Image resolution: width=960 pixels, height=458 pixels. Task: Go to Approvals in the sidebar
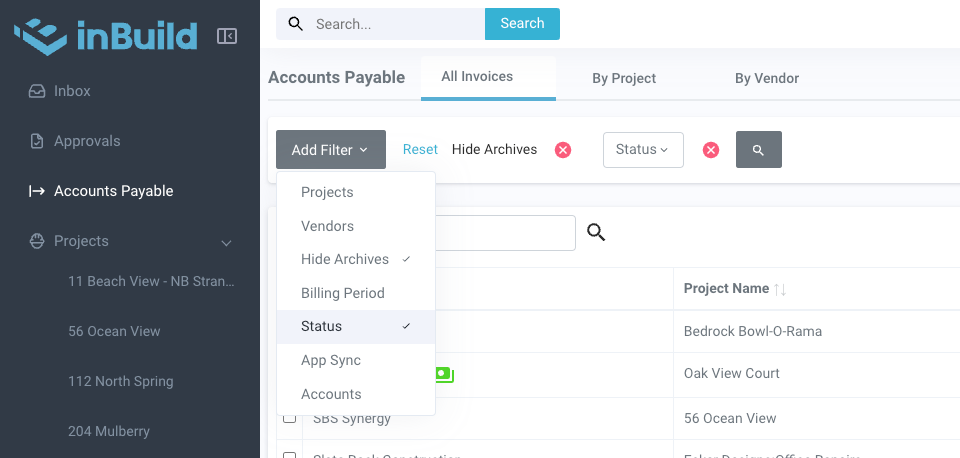coord(87,141)
